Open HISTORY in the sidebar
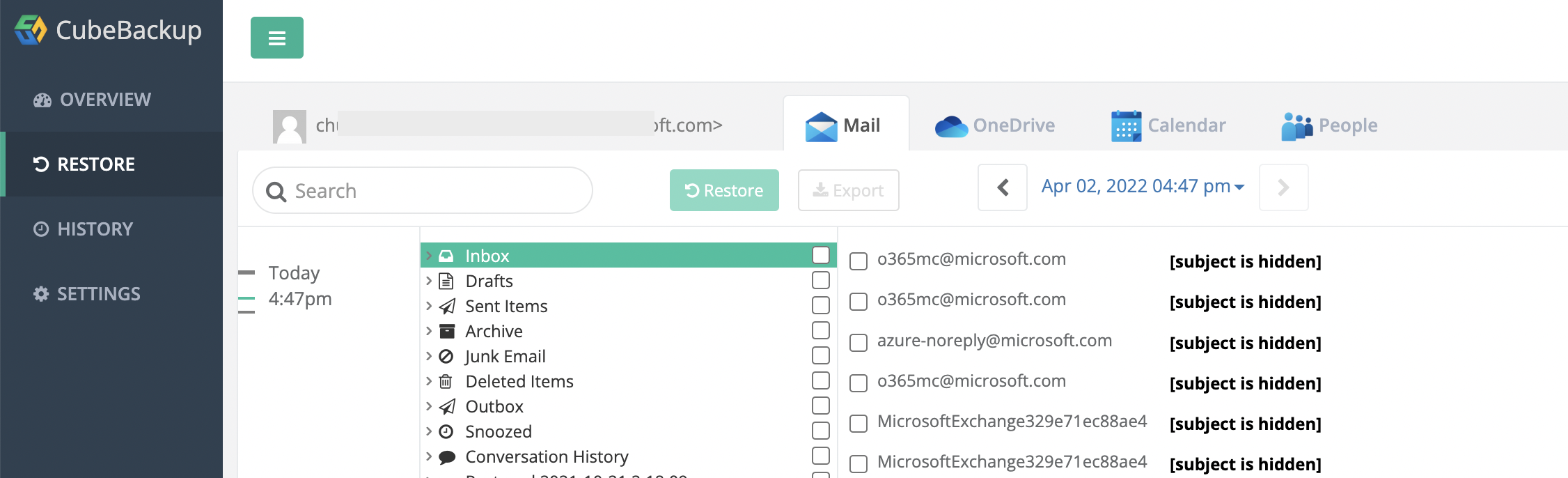The width and height of the screenshot is (1568, 478). tap(95, 229)
